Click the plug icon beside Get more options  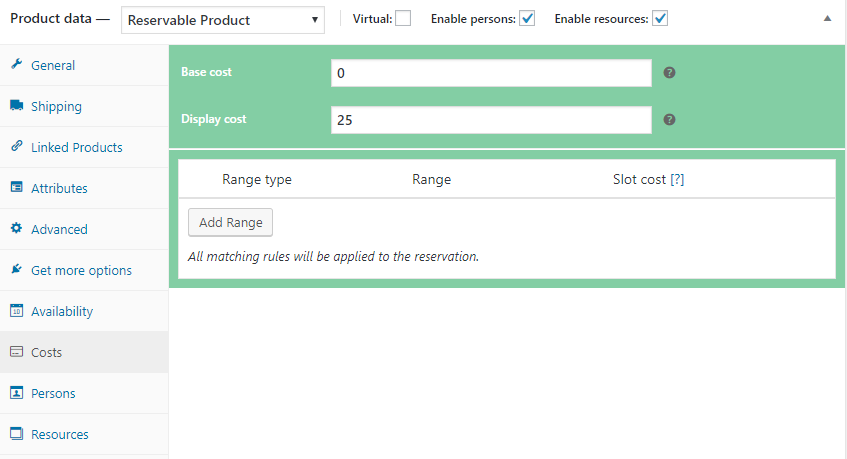(x=16, y=270)
